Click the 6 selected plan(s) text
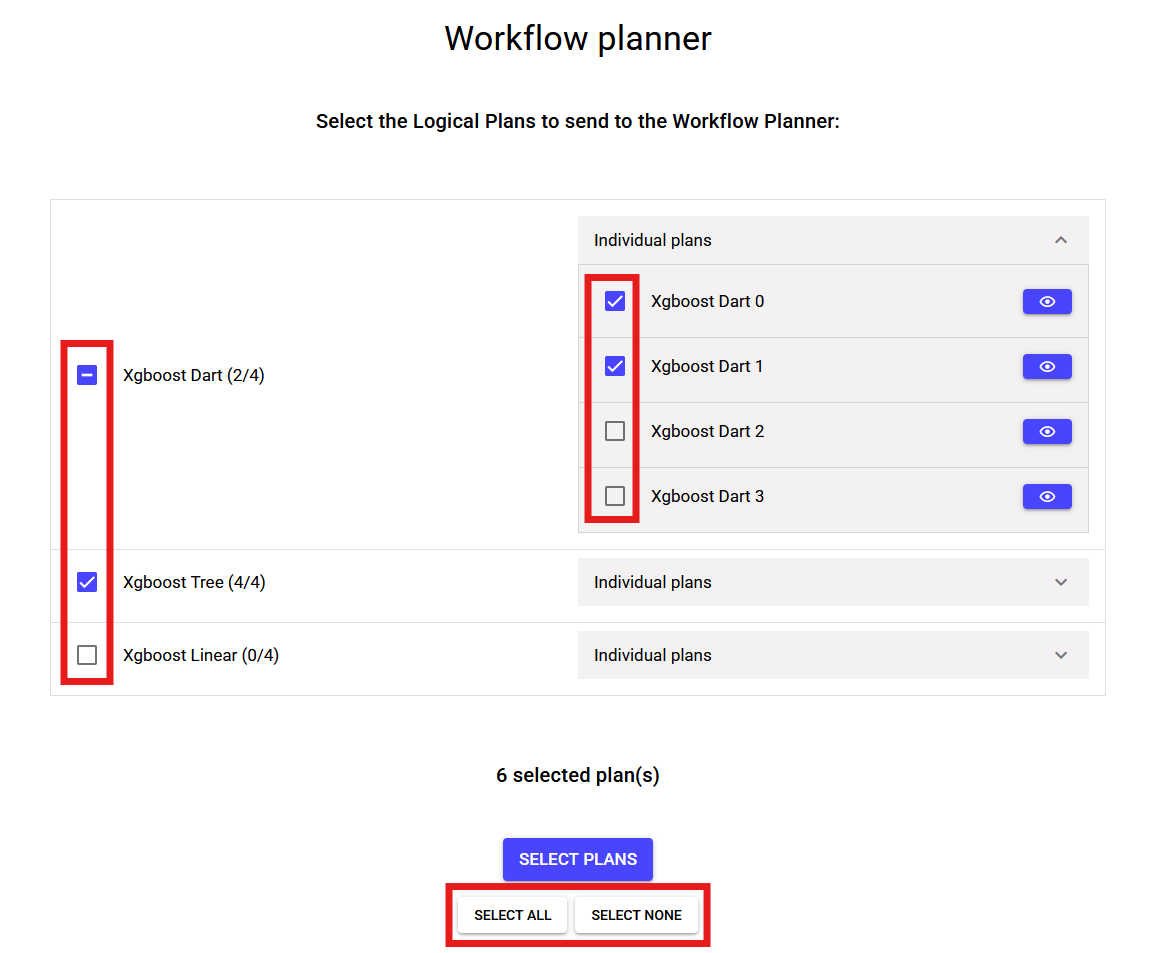The width and height of the screenshot is (1153, 953). [x=578, y=775]
